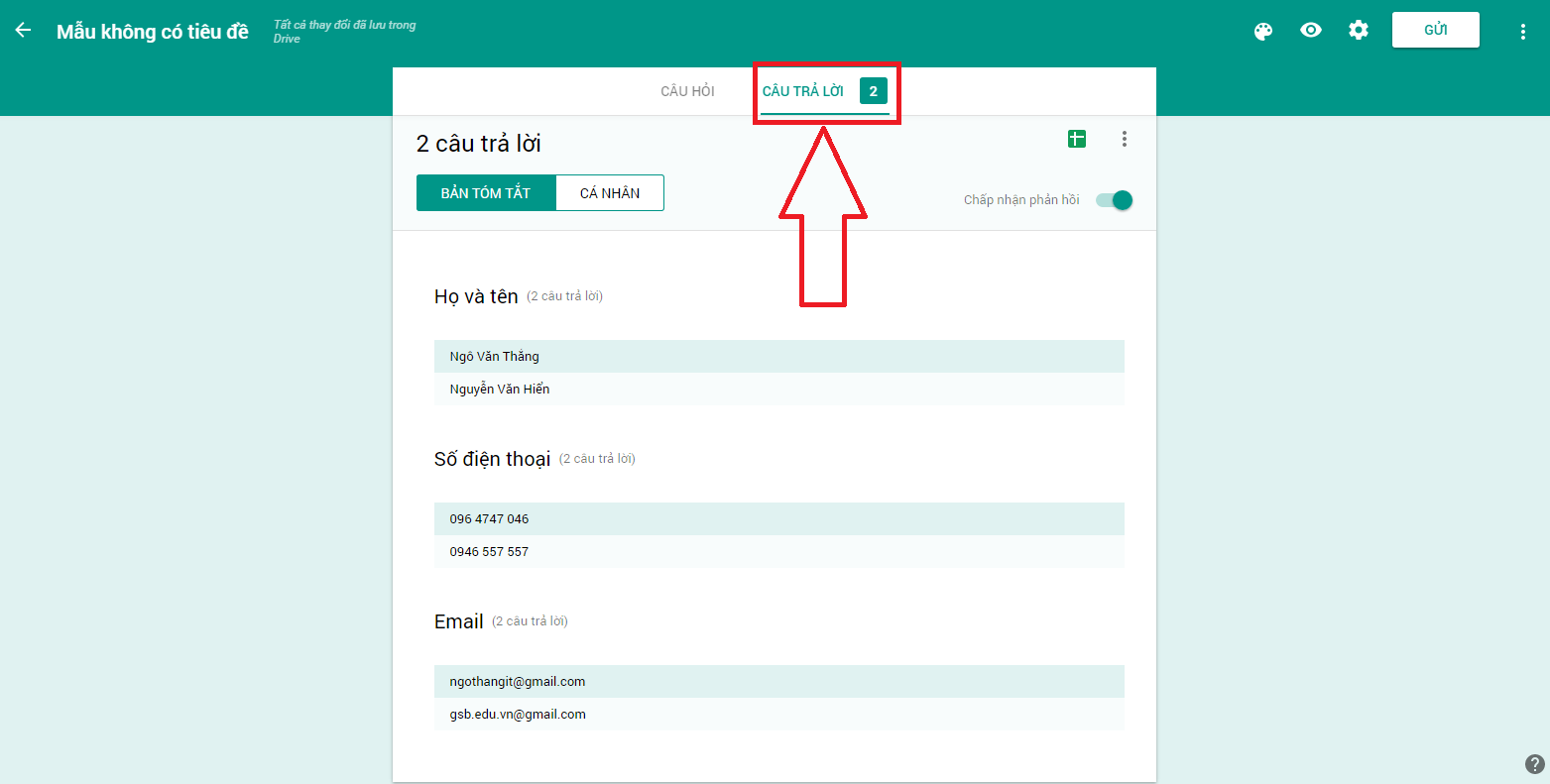The image size is (1550, 784).
Task: Click phone number 0946 557 557
Action: tap(489, 552)
